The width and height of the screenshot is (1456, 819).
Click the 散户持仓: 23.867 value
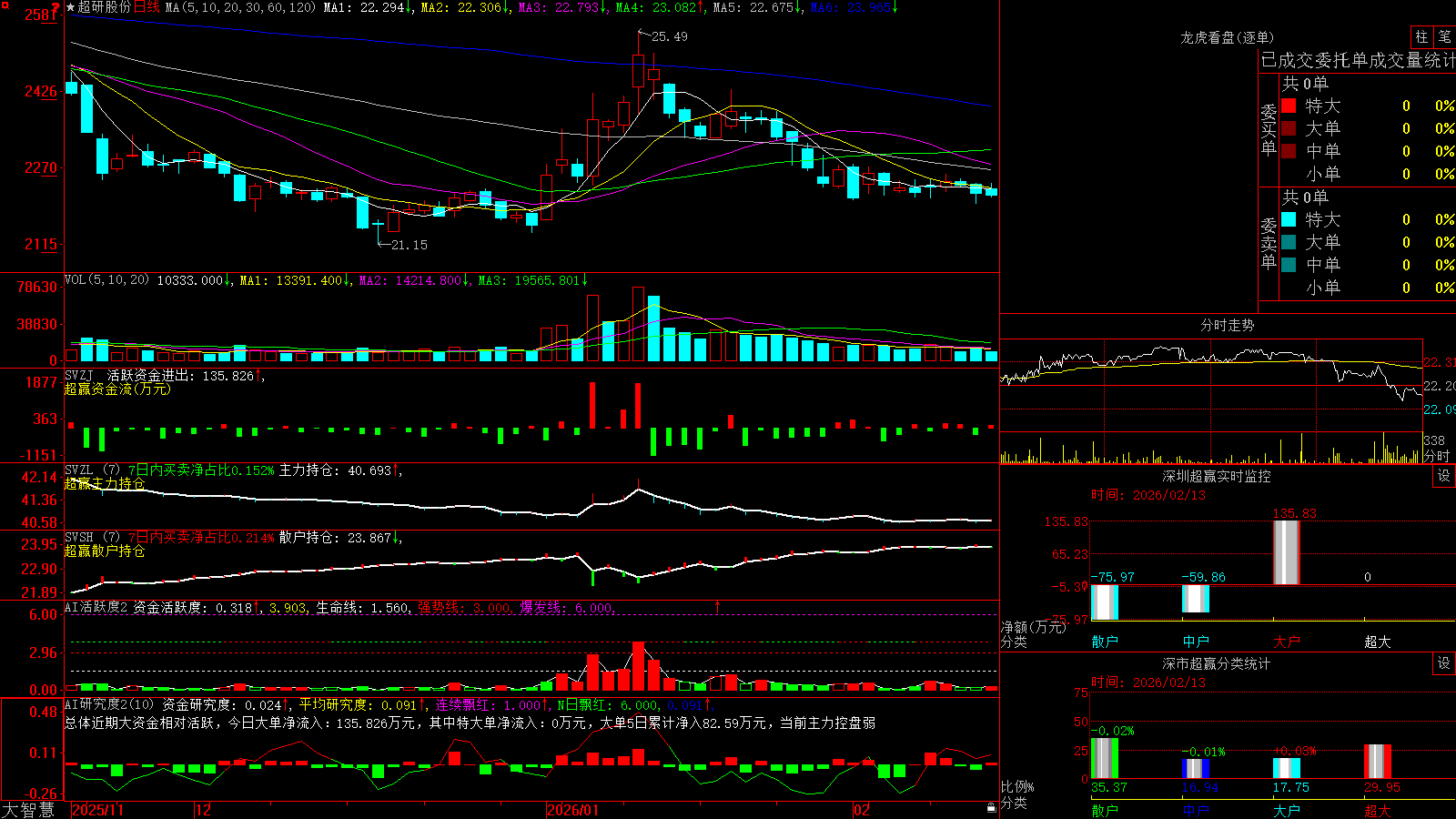tap(339, 538)
